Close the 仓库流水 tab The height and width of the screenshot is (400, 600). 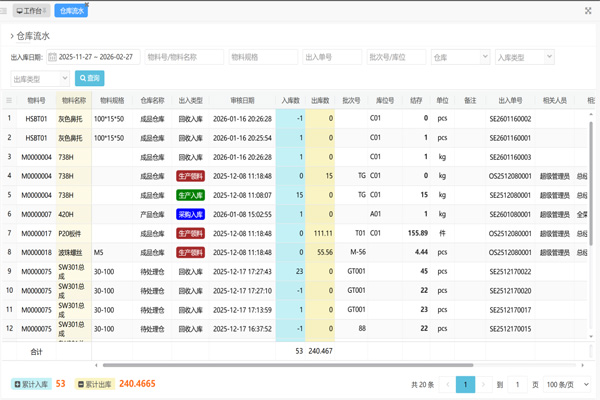click(x=86, y=5)
